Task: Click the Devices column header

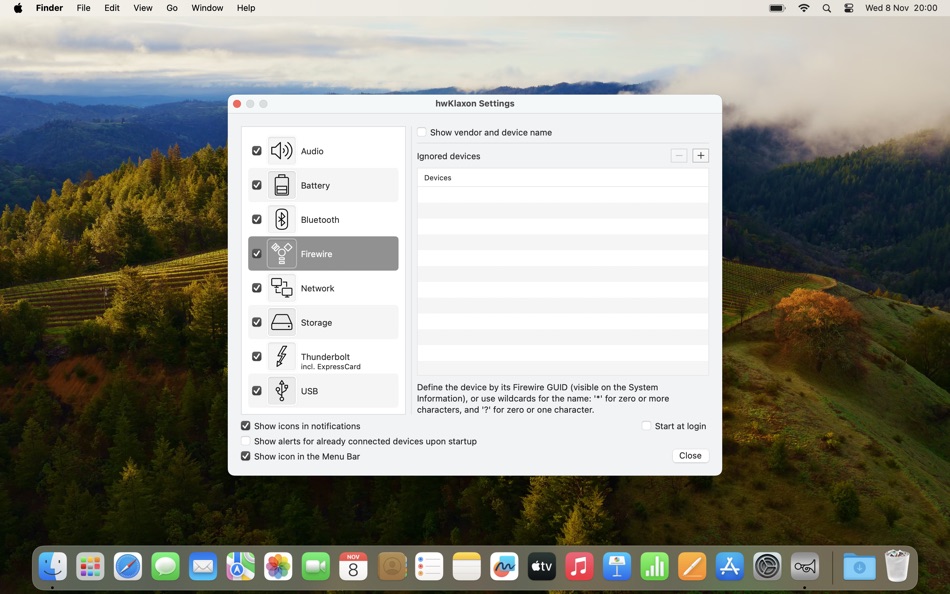Action: pos(563,178)
